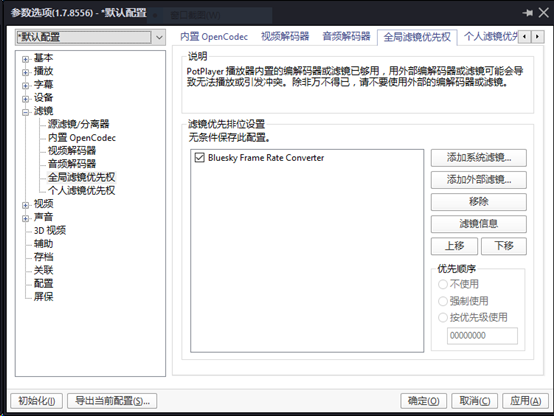
Task: Expand the 基本 tree node
Action: click(x=25, y=59)
